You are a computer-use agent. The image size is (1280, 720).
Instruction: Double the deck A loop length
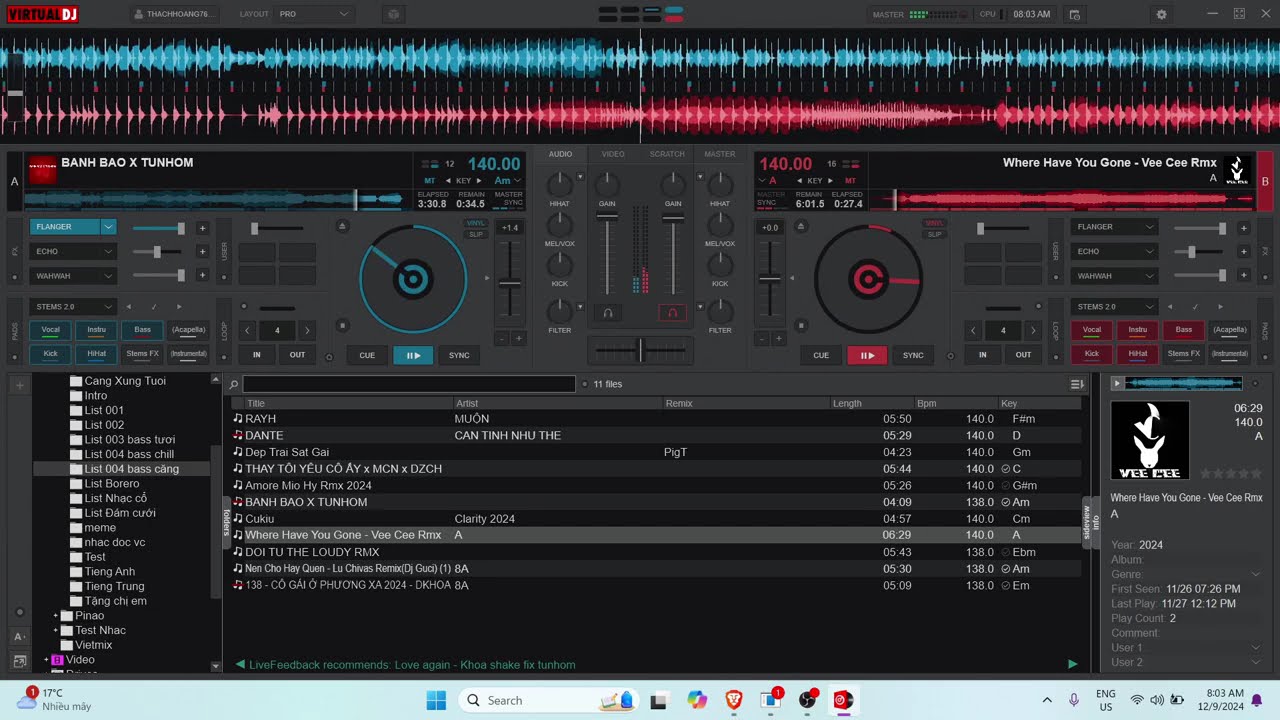[x=307, y=330]
